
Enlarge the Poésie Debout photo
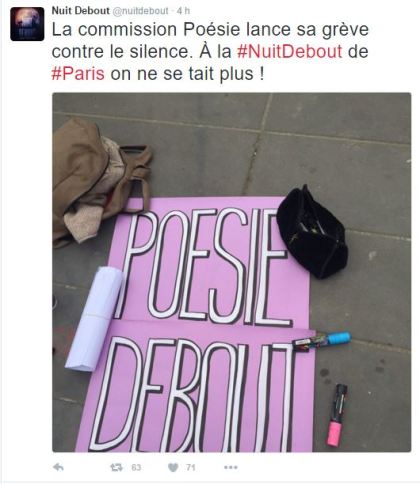pyautogui.click(x=231, y=272)
